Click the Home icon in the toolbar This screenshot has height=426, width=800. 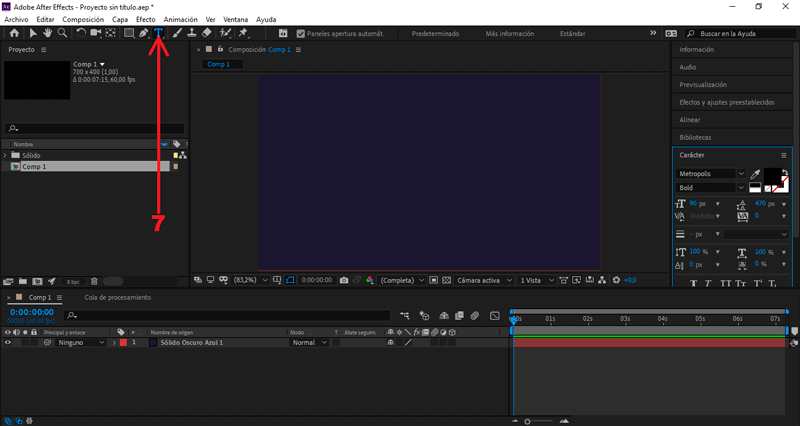click(x=14, y=33)
